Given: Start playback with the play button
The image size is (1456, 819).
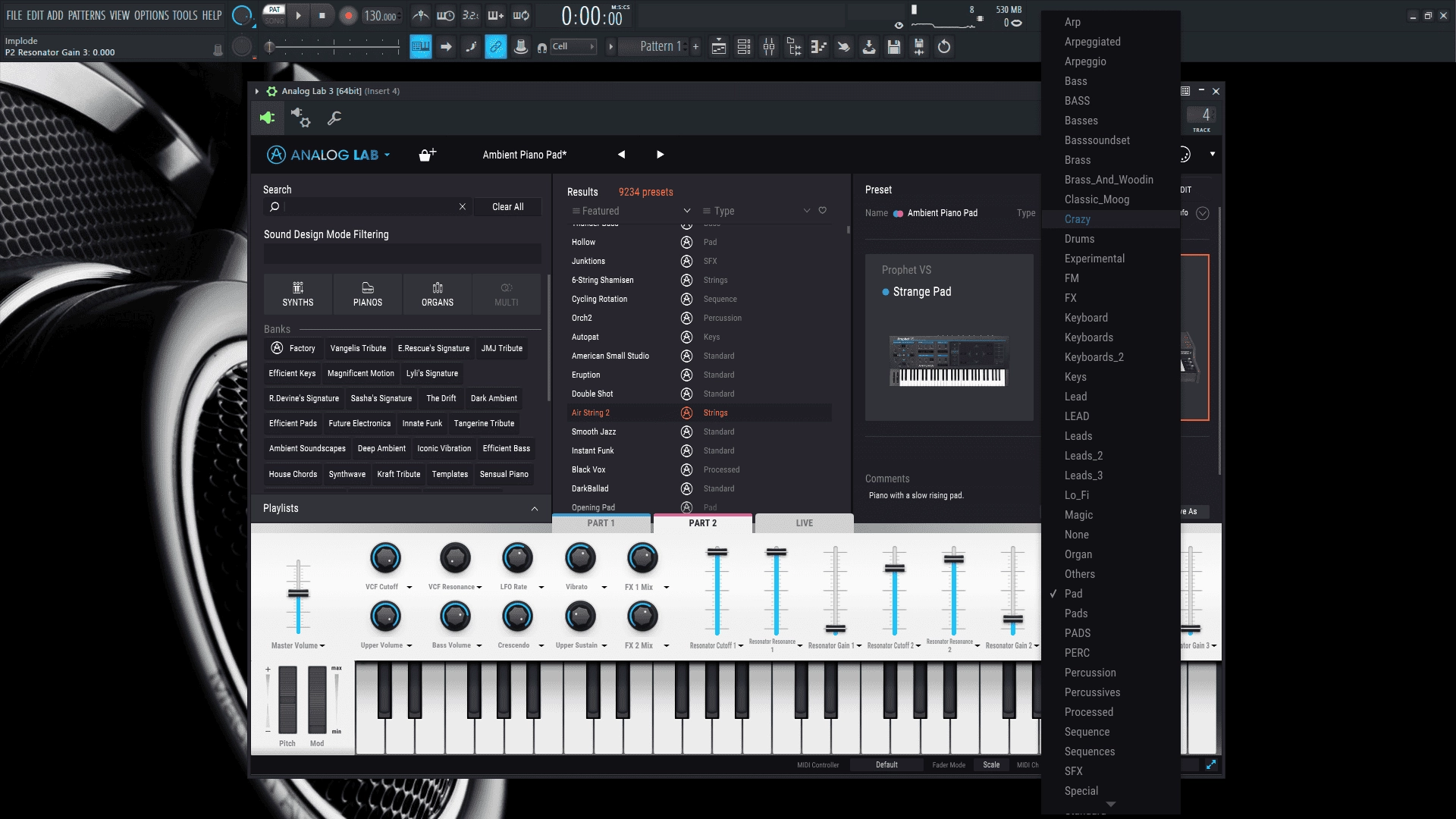Looking at the screenshot, I should (x=298, y=15).
